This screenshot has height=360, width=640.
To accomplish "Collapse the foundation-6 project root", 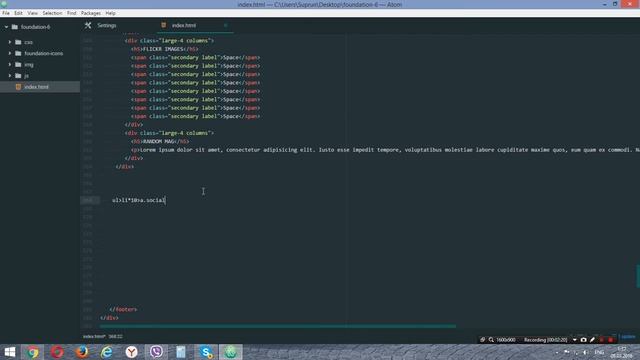I will pos(7,27).
